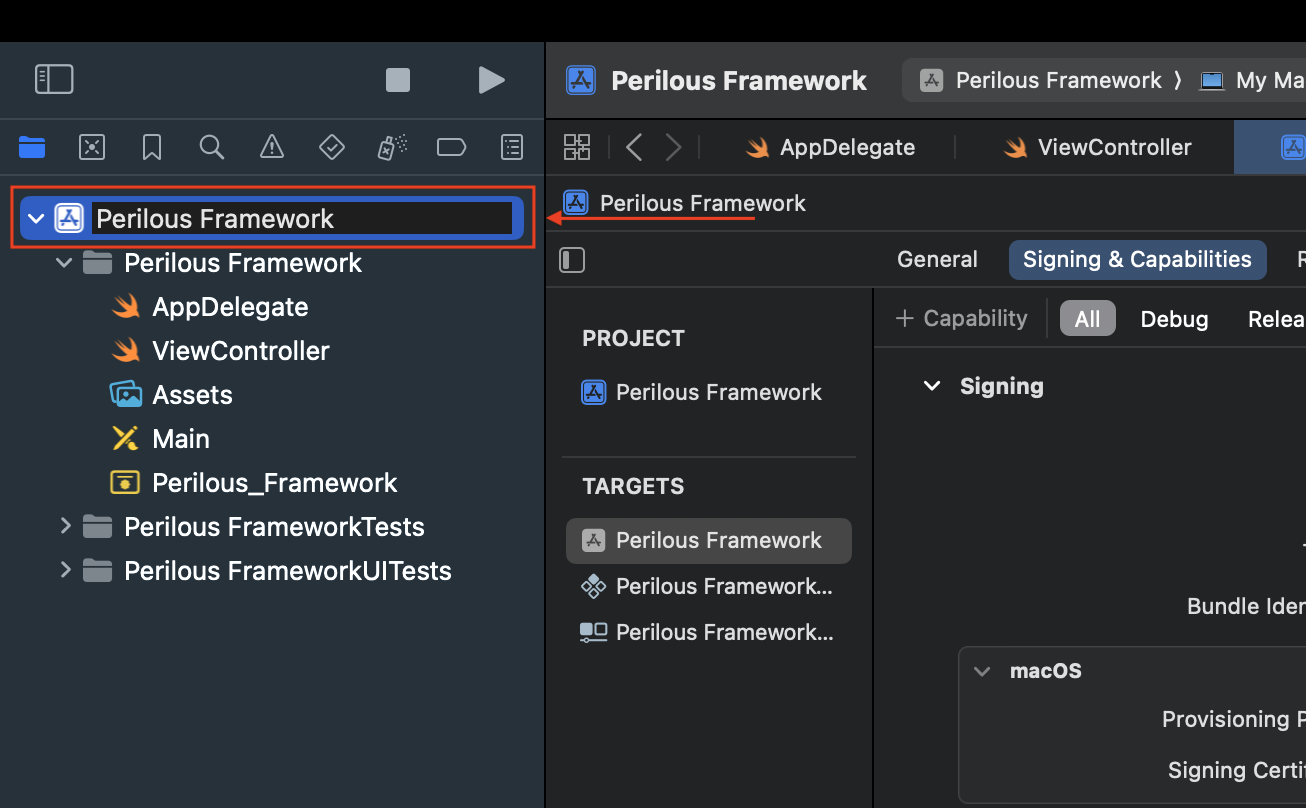Open the Bookmark navigator
This screenshot has height=808, width=1306.
152,148
